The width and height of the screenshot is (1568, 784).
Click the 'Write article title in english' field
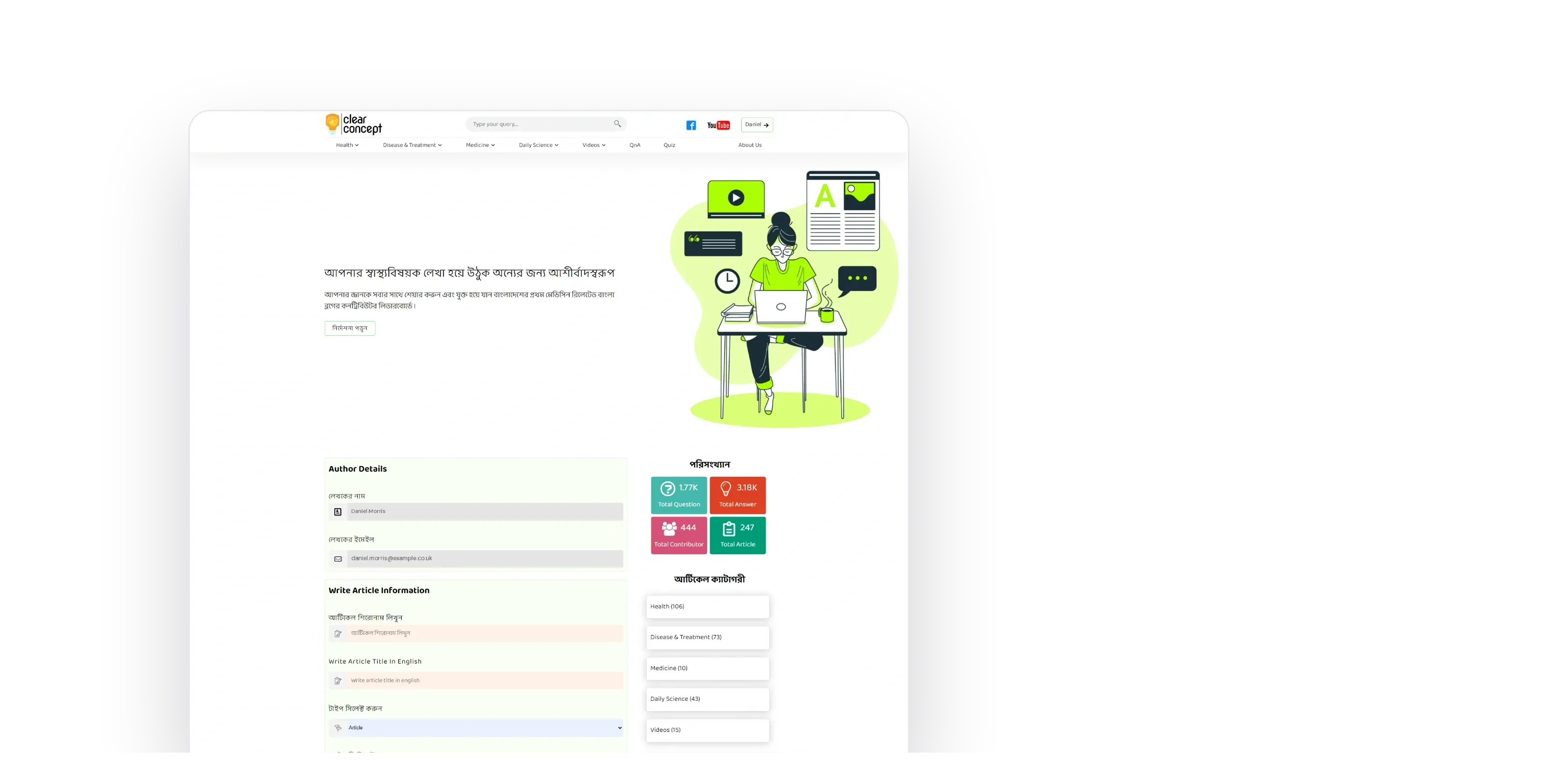[x=485, y=680]
